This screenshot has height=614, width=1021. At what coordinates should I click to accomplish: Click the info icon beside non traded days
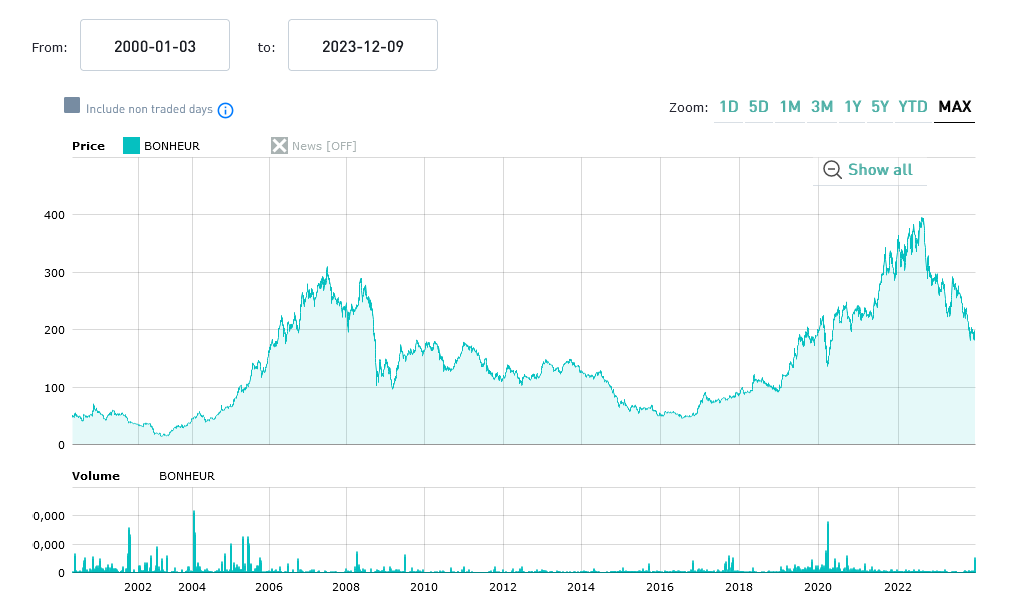pos(226,110)
